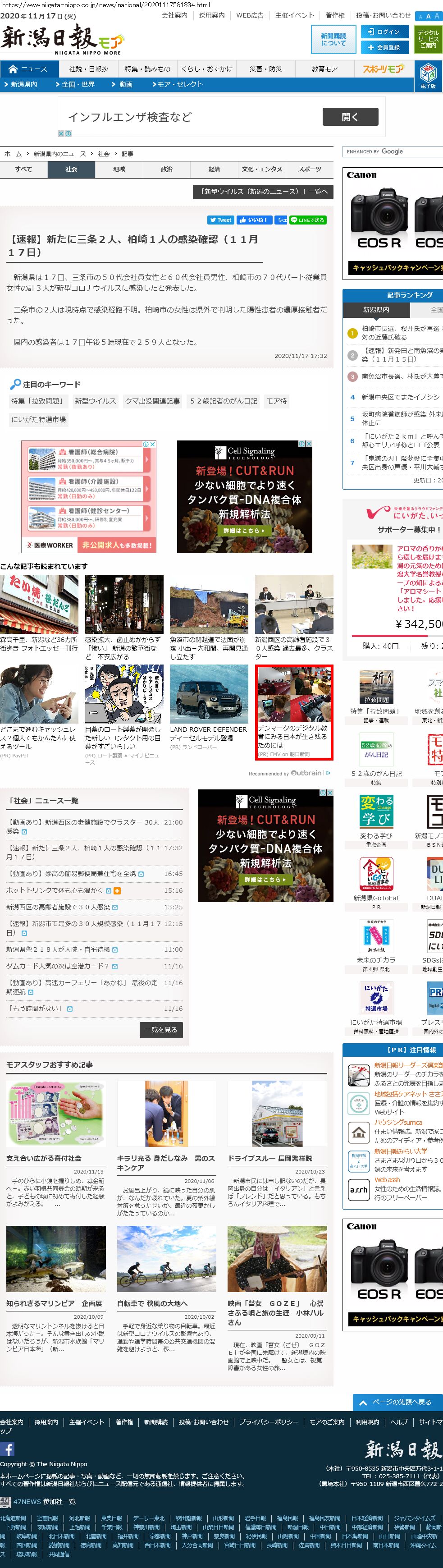The height and width of the screenshot is (1568, 443).
Task: Click the Tweet share button
Action: [x=220, y=220]
